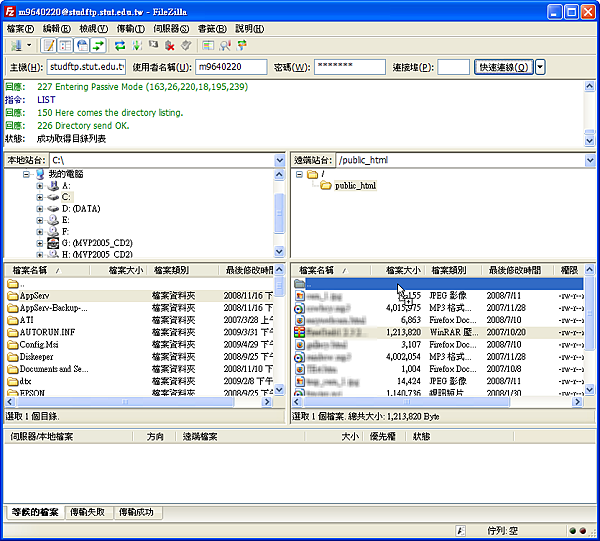Viewport: 600px width, 541px height.
Task: Click the Firefox document icon of 6,863 file
Action: tap(299, 320)
